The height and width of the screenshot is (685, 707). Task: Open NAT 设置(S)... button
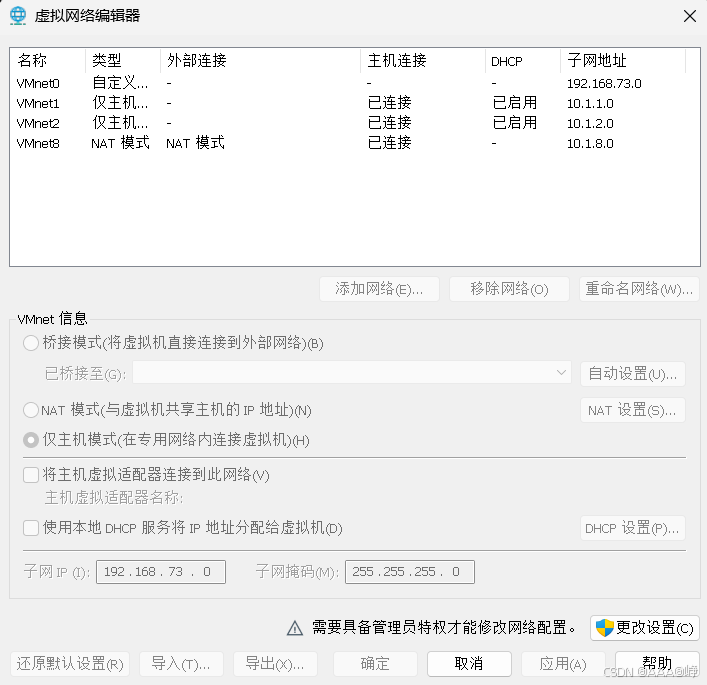[633, 410]
